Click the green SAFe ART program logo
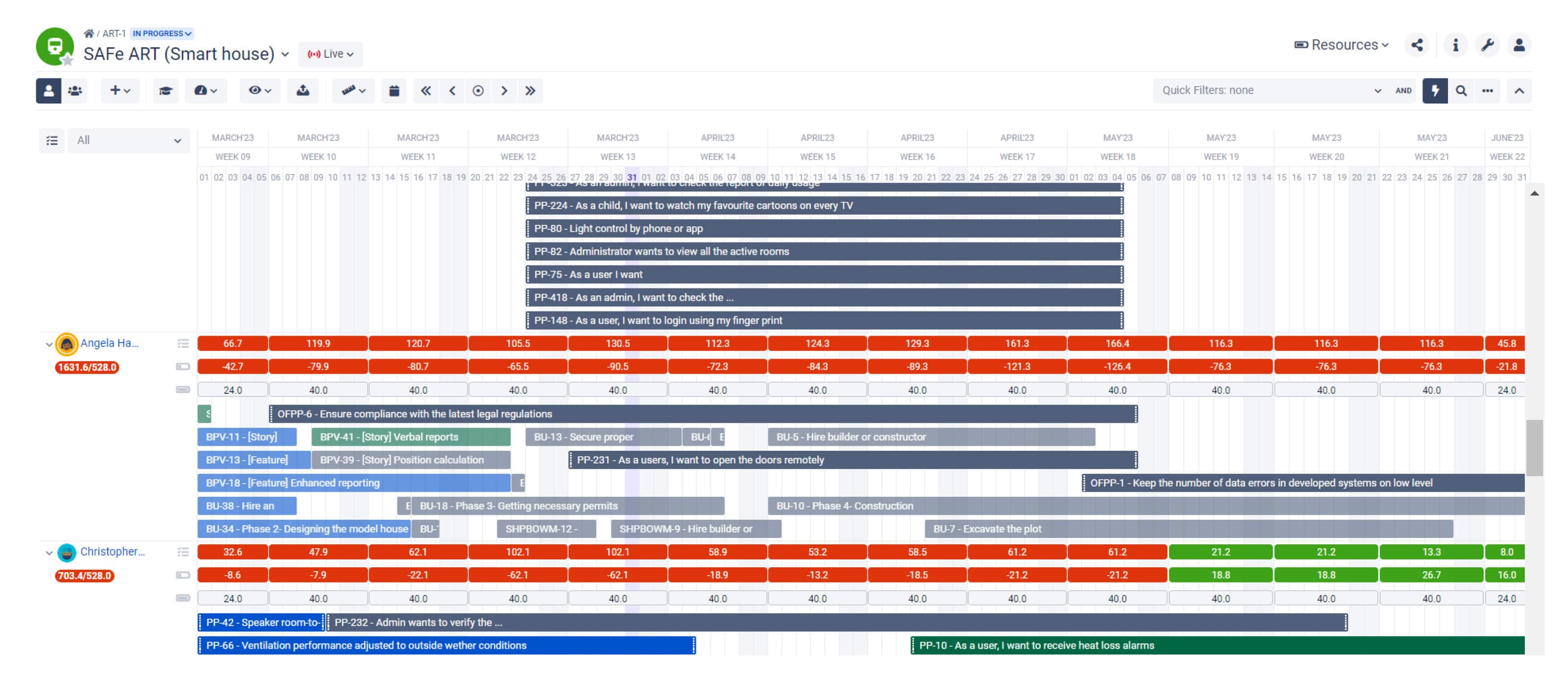 [x=55, y=46]
